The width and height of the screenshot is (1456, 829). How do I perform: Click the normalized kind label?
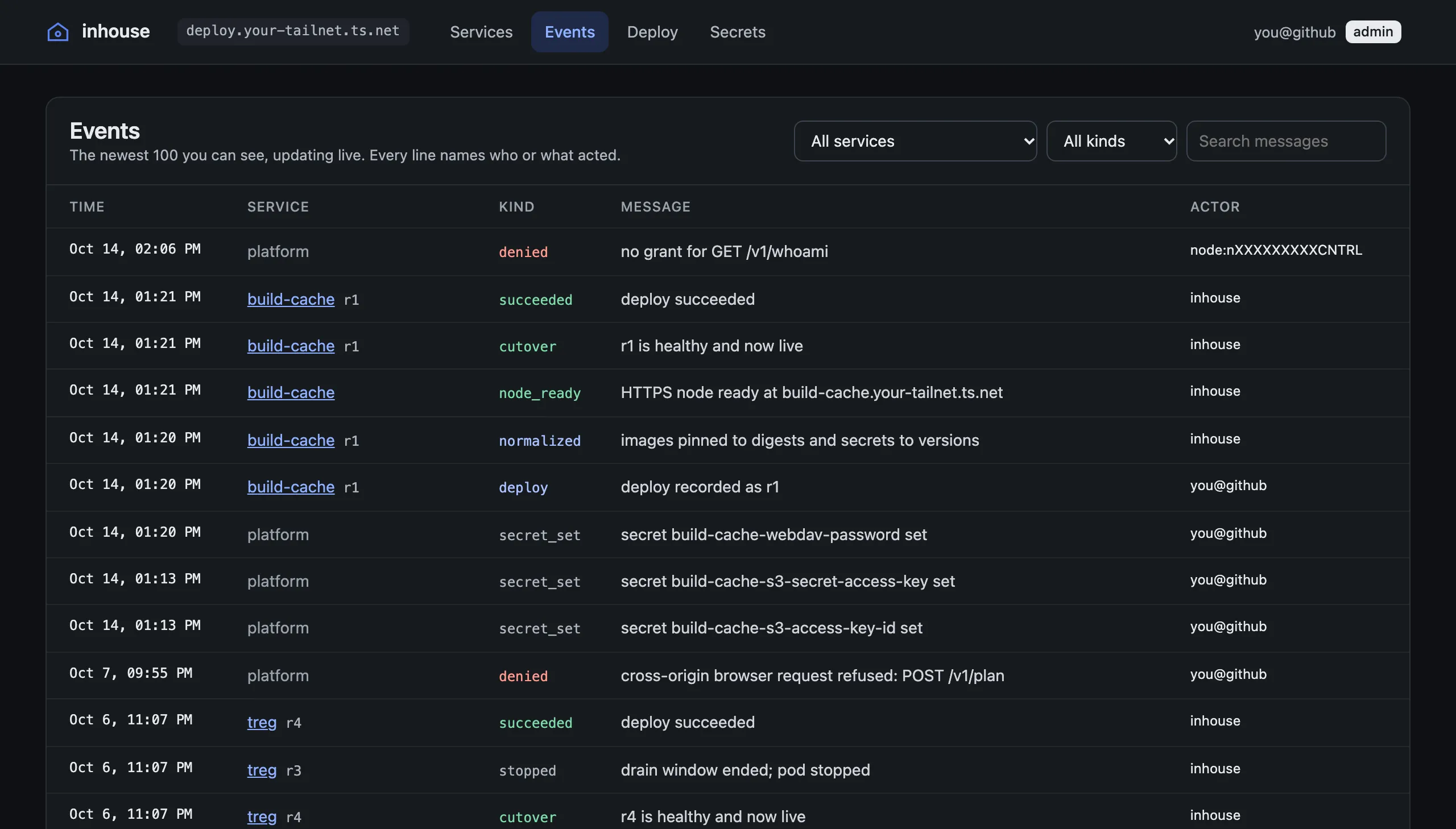pyautogui.click(x=540, y=441)
